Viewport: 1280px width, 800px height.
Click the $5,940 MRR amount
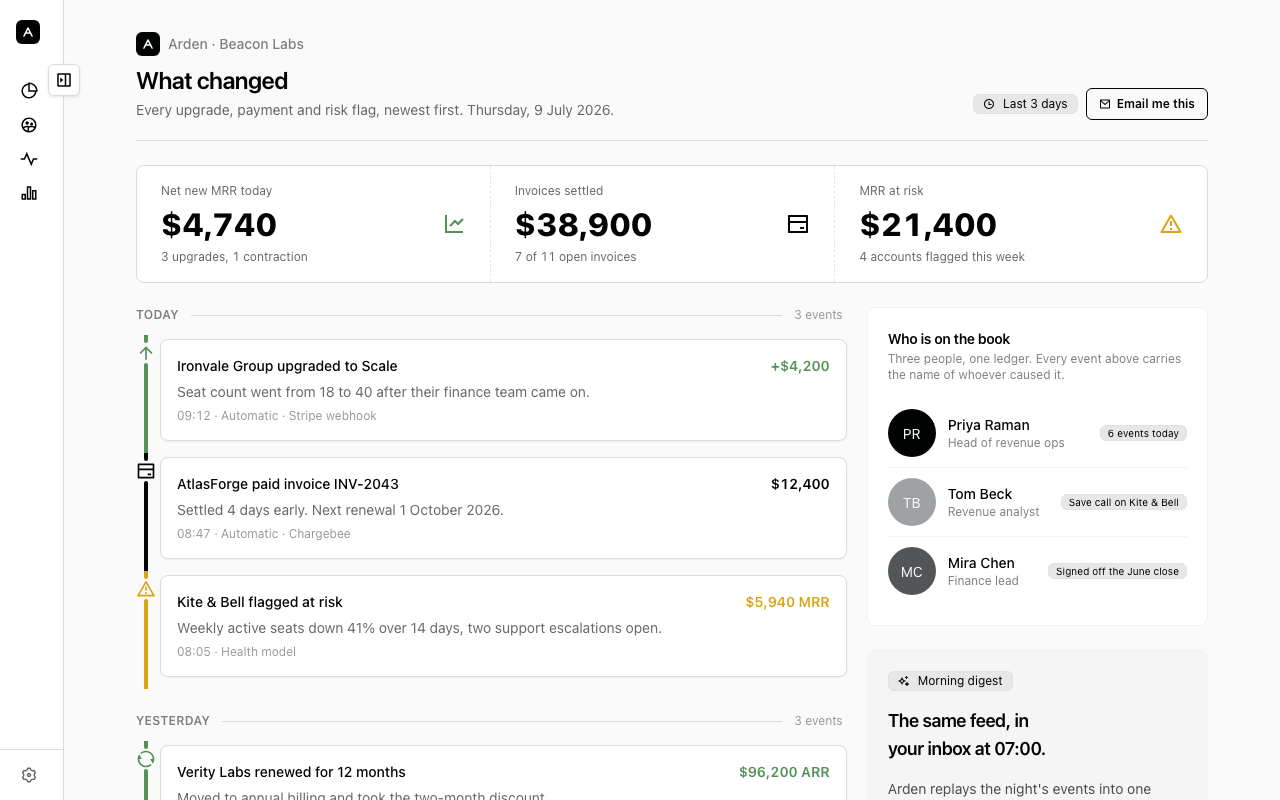pos(787,602)
